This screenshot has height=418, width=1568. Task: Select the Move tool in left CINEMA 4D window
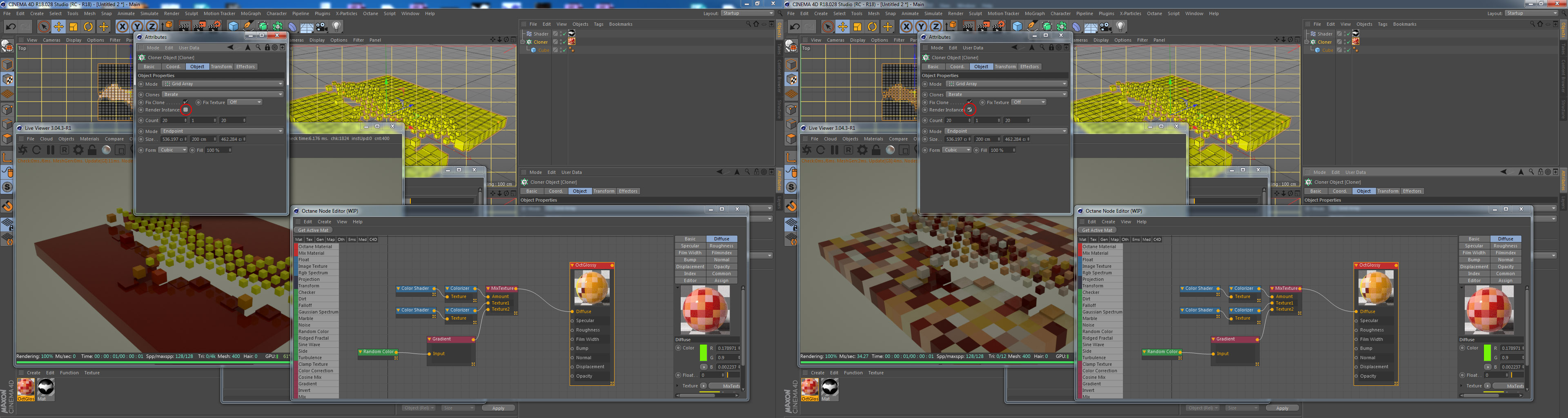pos(58,26)
